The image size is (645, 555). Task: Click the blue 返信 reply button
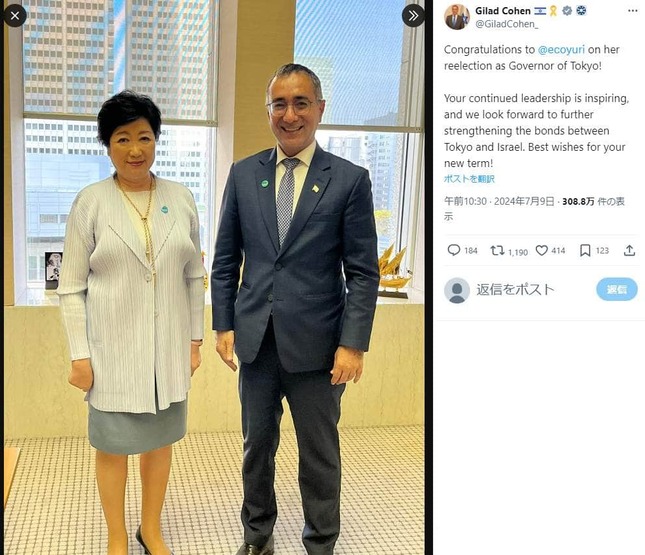617,289
